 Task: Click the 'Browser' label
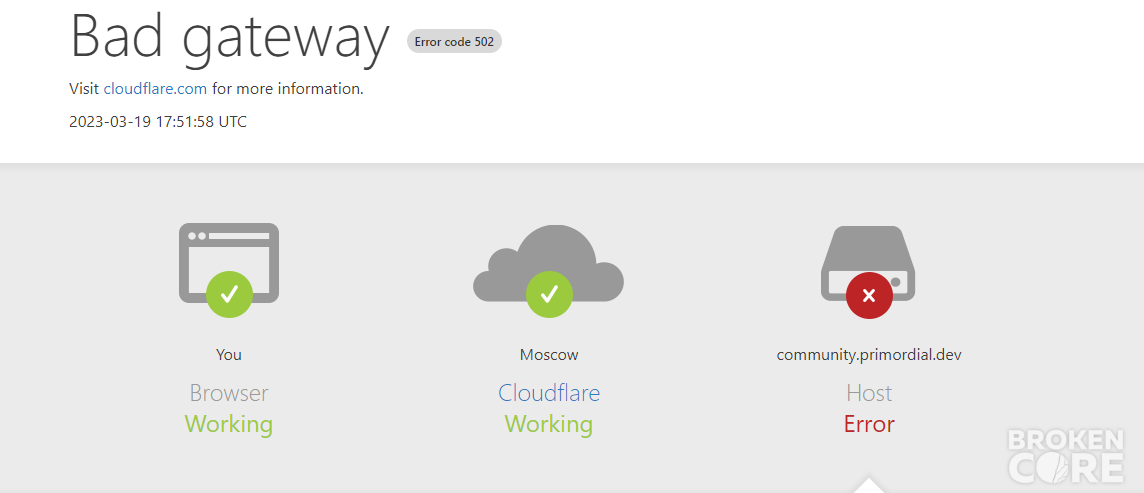tap(229, 393)
